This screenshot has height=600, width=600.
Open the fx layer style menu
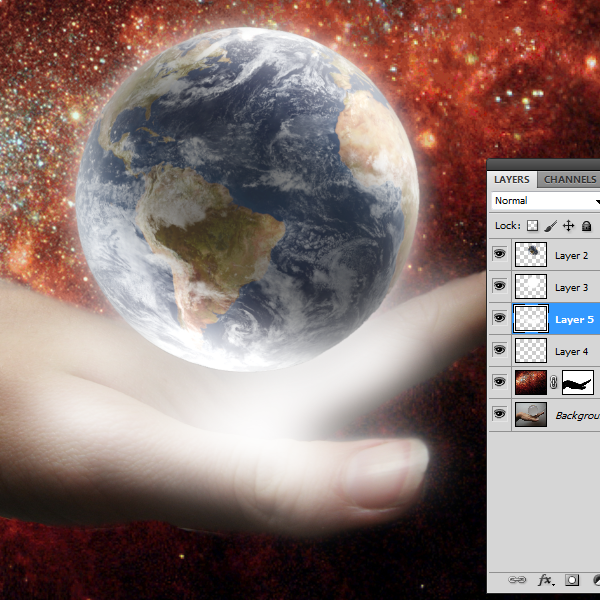point(545,580)
